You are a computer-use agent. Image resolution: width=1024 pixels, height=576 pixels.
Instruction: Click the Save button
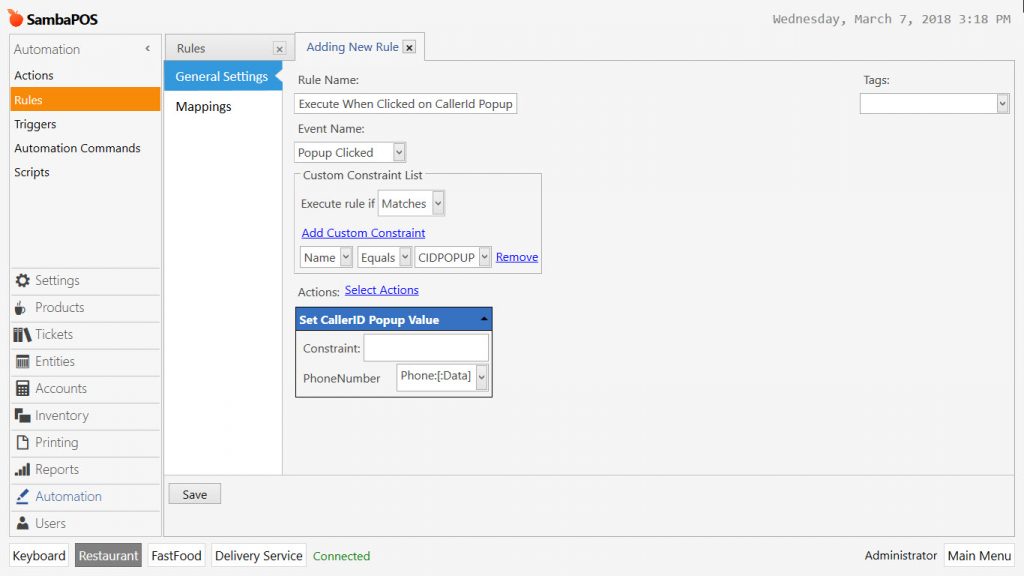195,494
